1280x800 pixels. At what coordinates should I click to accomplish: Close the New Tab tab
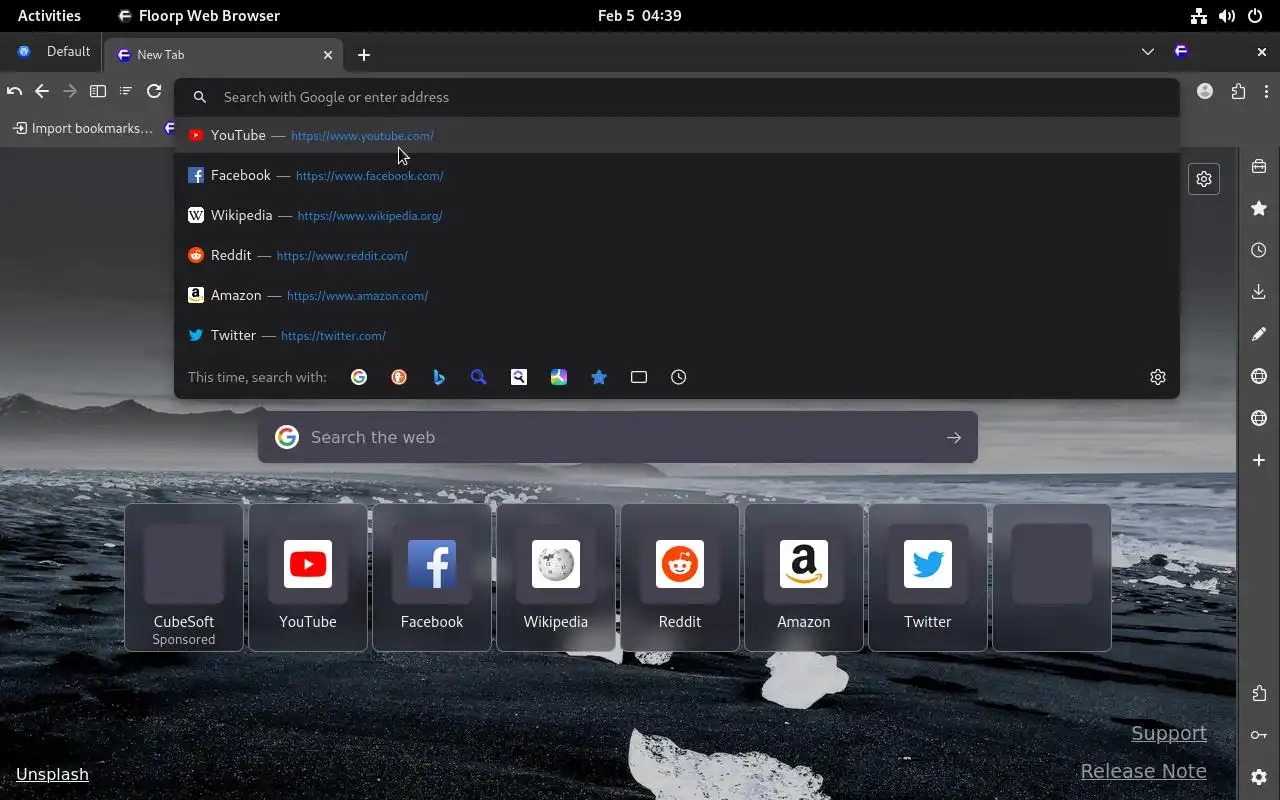click(327, 55)
